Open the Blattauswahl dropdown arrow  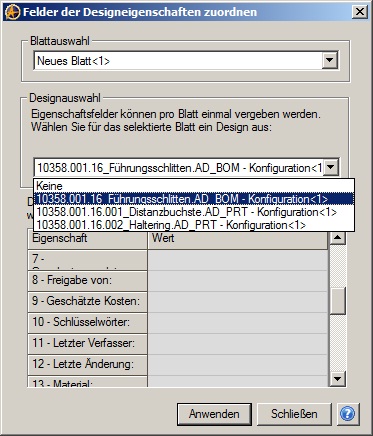(330, 60)
